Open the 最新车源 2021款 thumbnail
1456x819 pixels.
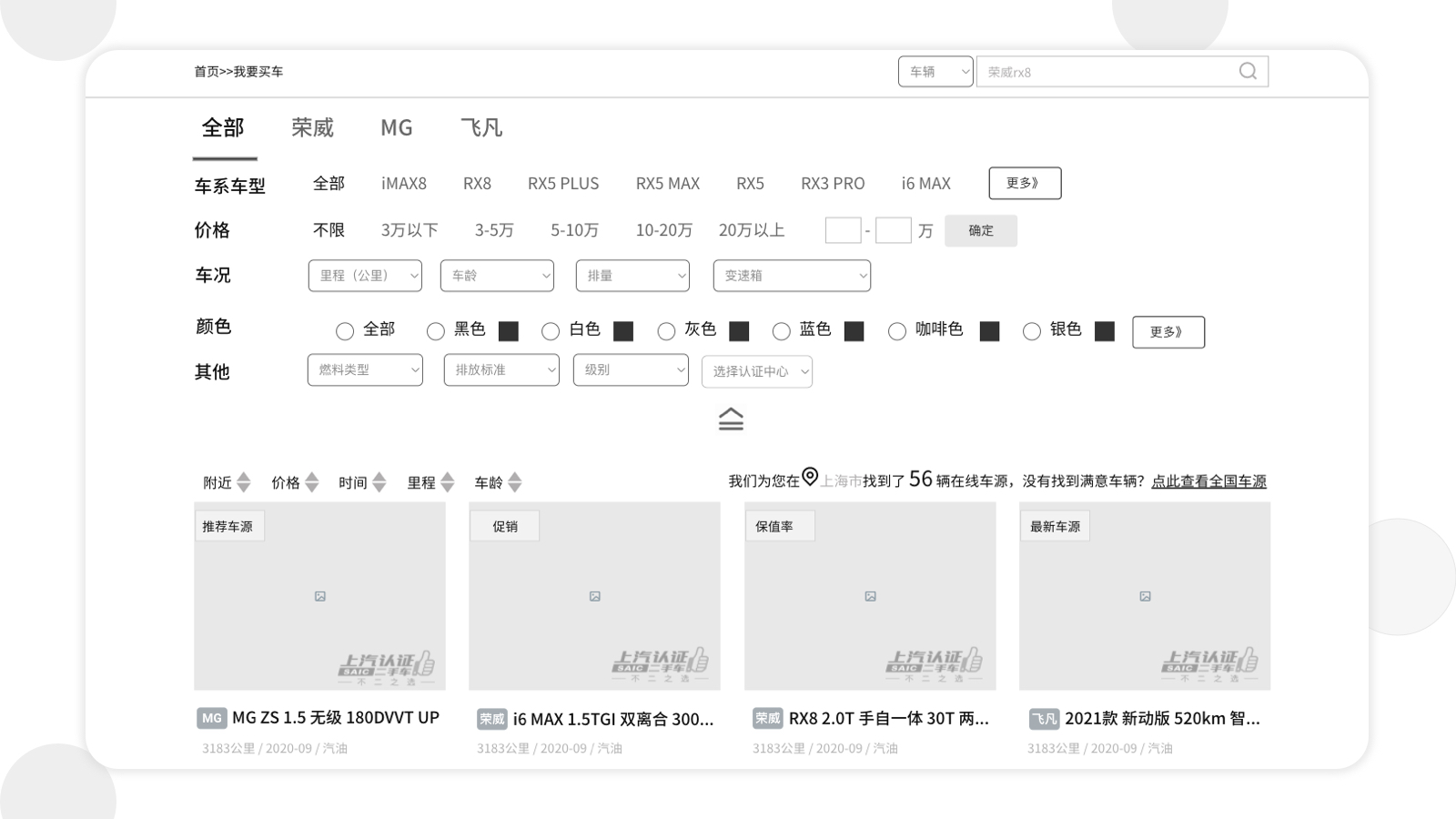pyautogui.click(x=1145, y=596)
